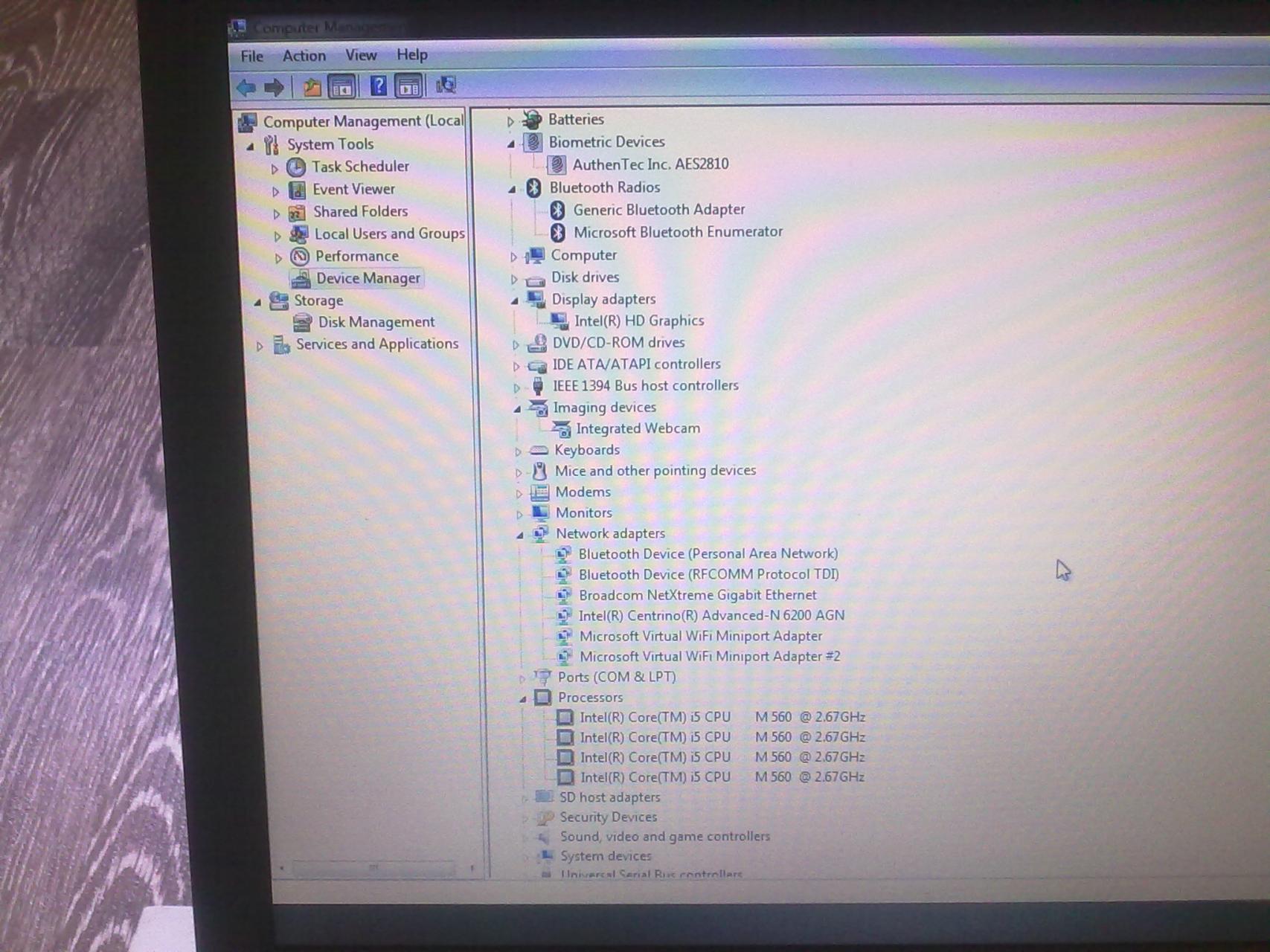
Task: Select Bluetooth Device (RFCOMM Protocol TDI)
Action: pos(709,574)
